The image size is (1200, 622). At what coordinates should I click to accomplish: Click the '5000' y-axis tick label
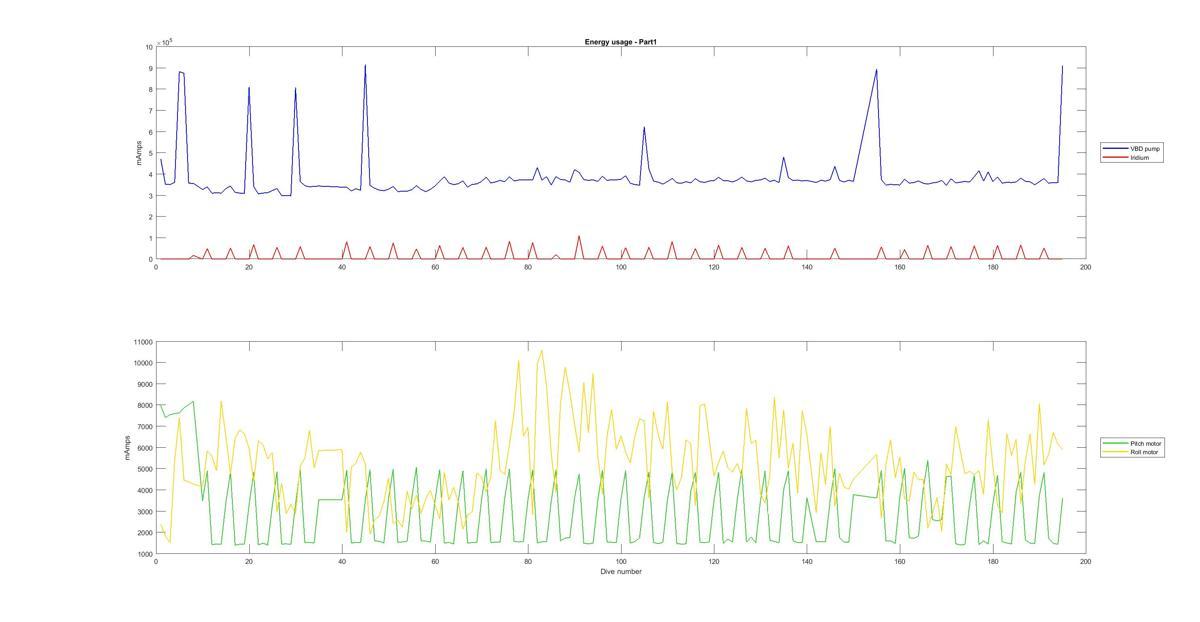click(143, 469)
